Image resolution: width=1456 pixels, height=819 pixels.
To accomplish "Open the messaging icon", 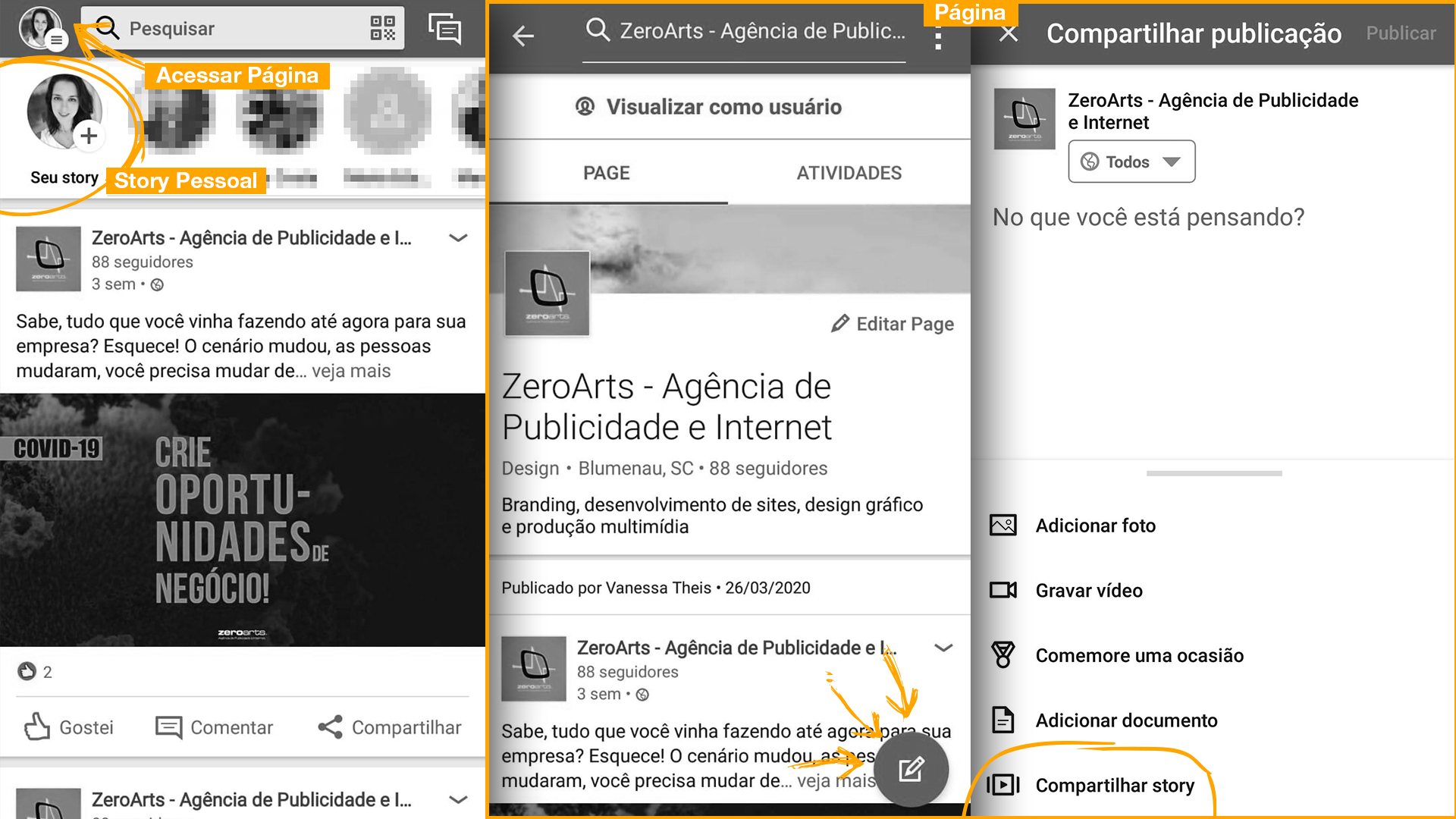I will point(444,29).
